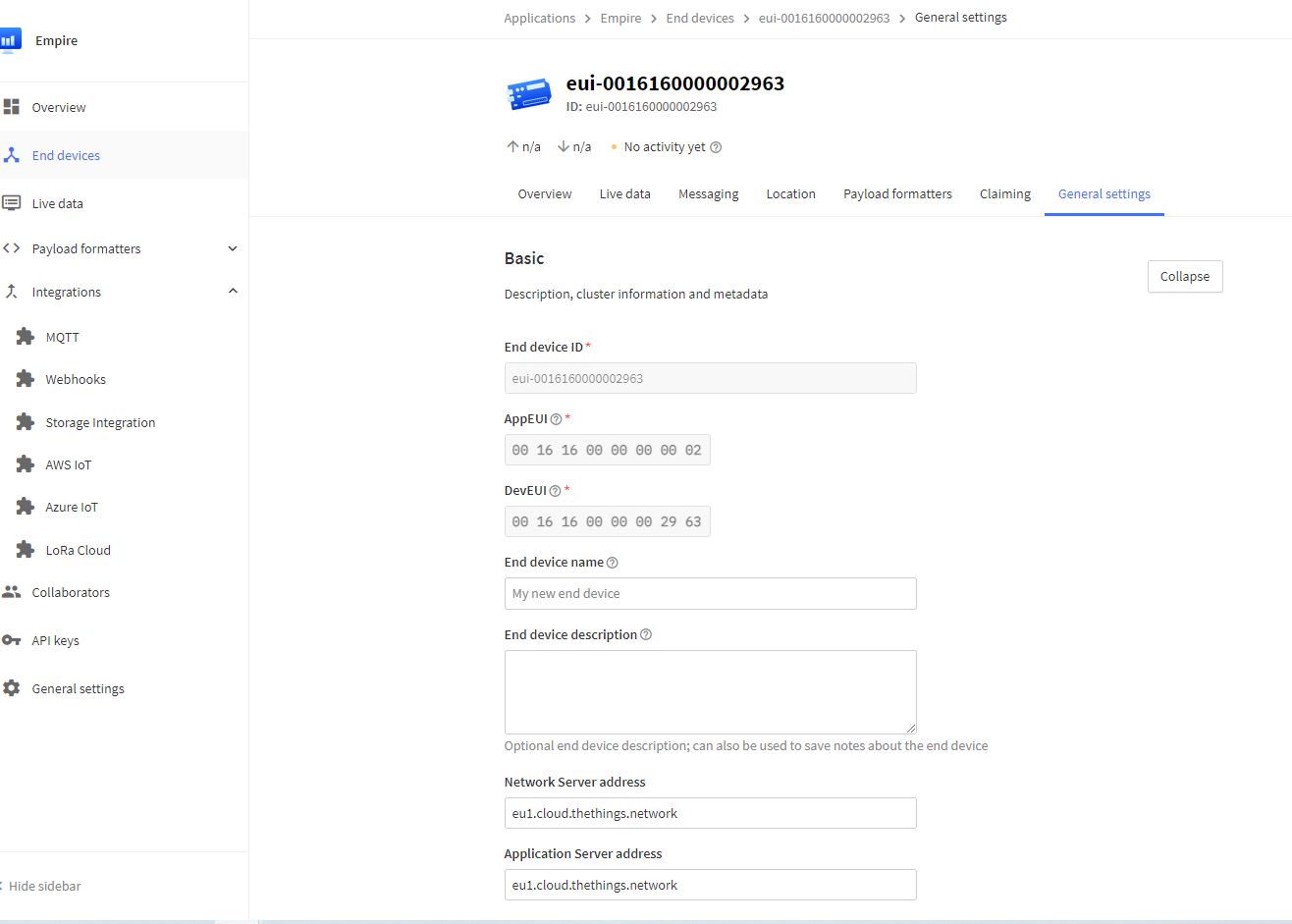The height and width of the screenshot is (924, 1292).
Task: Click the end device thumbnail image
Action: tap(529, 93)
